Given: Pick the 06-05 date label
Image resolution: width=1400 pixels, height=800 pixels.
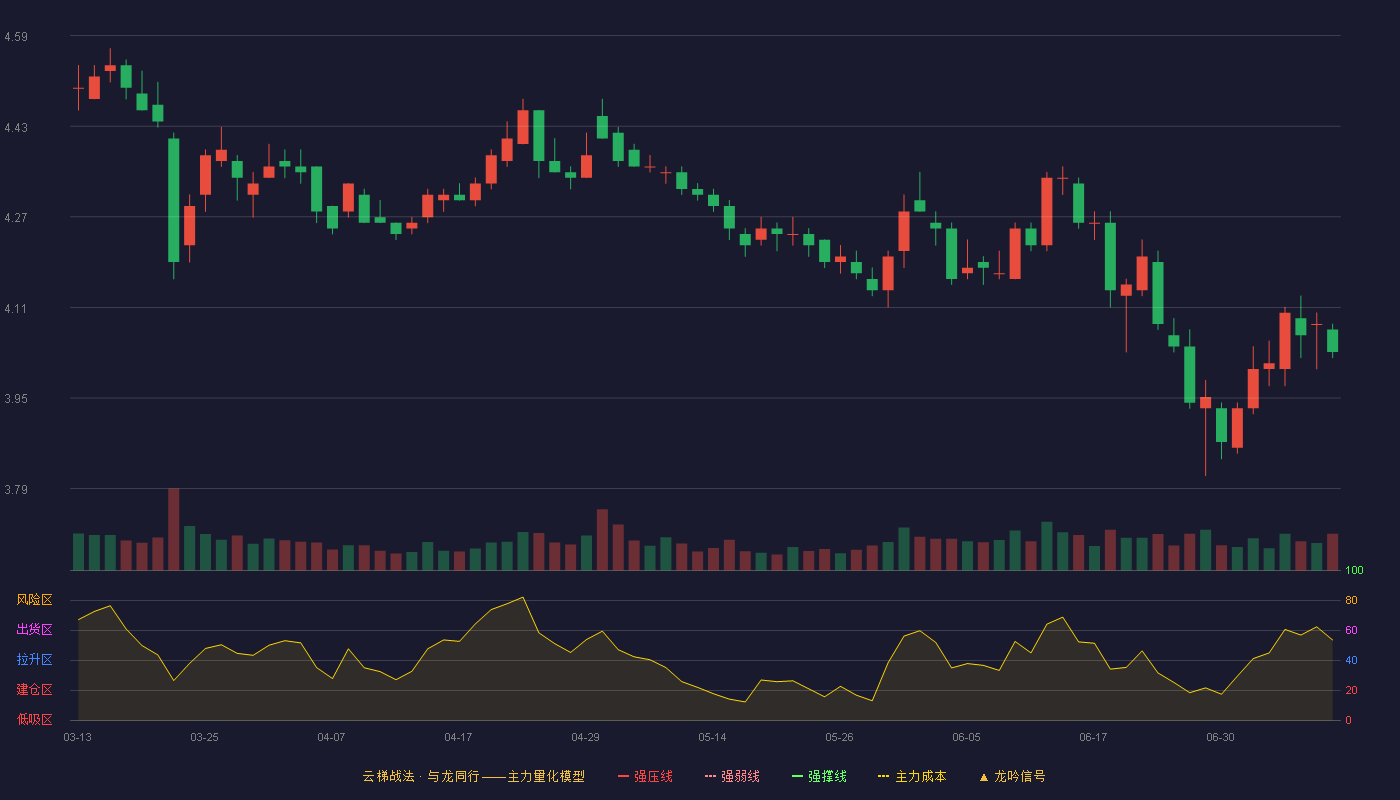Looking at the screenshot, I should click(967, 737).
